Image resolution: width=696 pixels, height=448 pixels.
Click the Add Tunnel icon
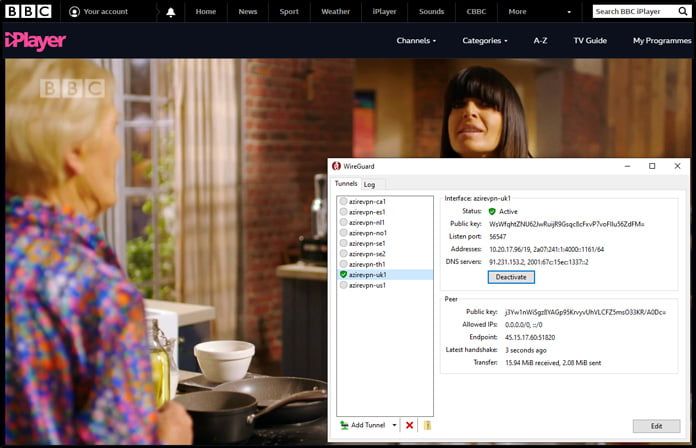pos(344,425)
